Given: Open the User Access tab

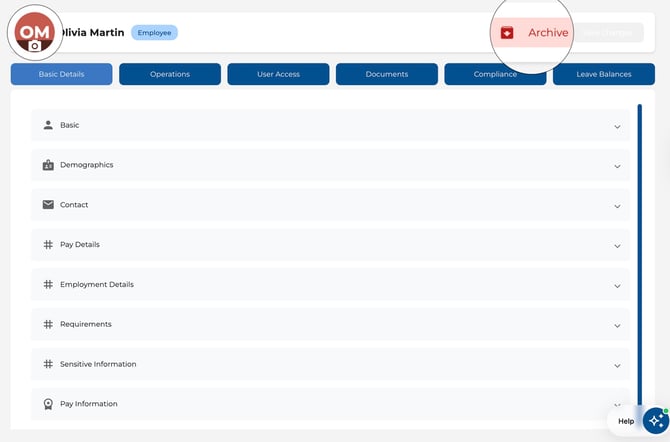Looking at the screenshot, I should click(278, 74).
